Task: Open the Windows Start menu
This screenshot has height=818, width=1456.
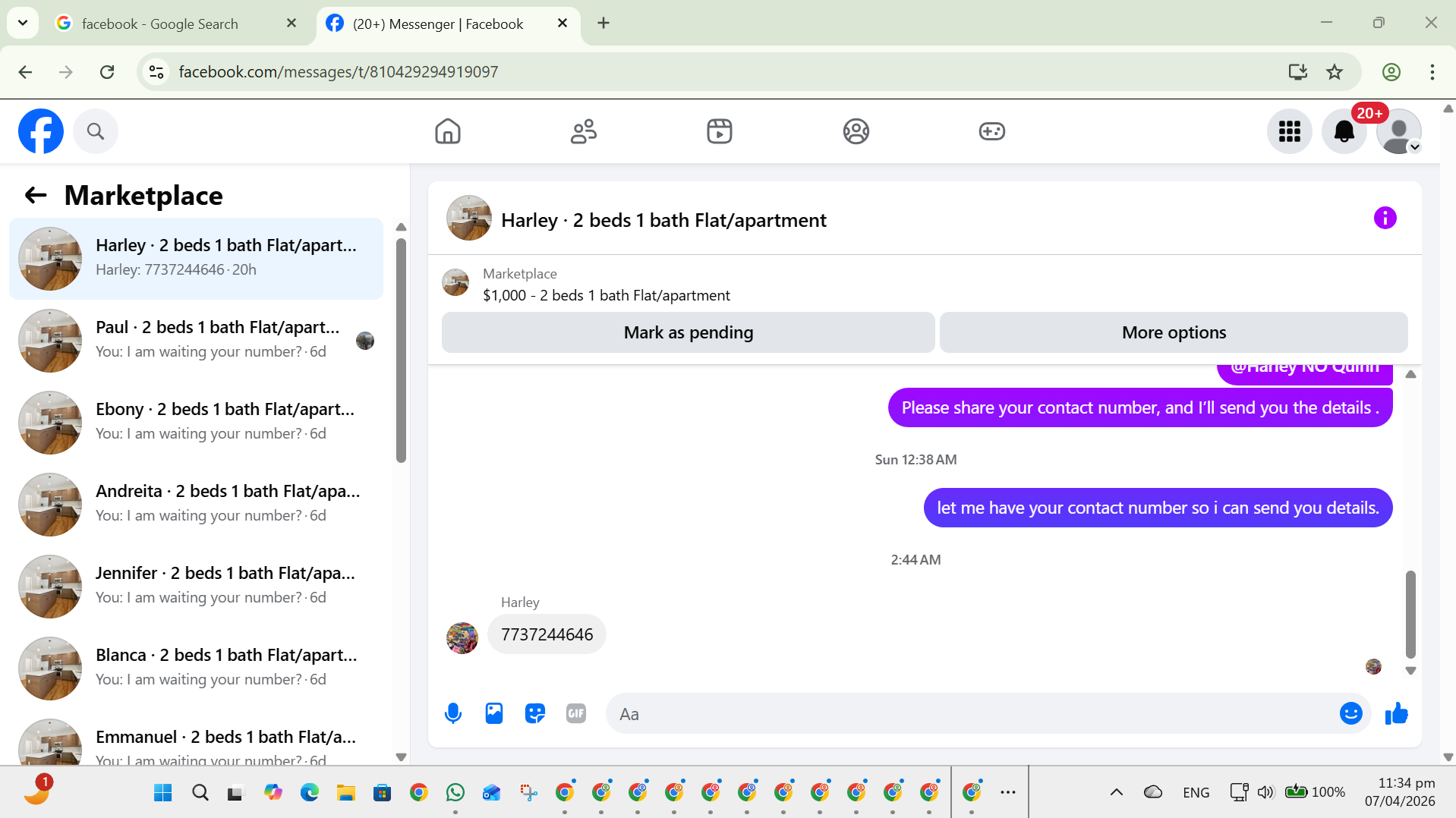Action: pos(163,793)
